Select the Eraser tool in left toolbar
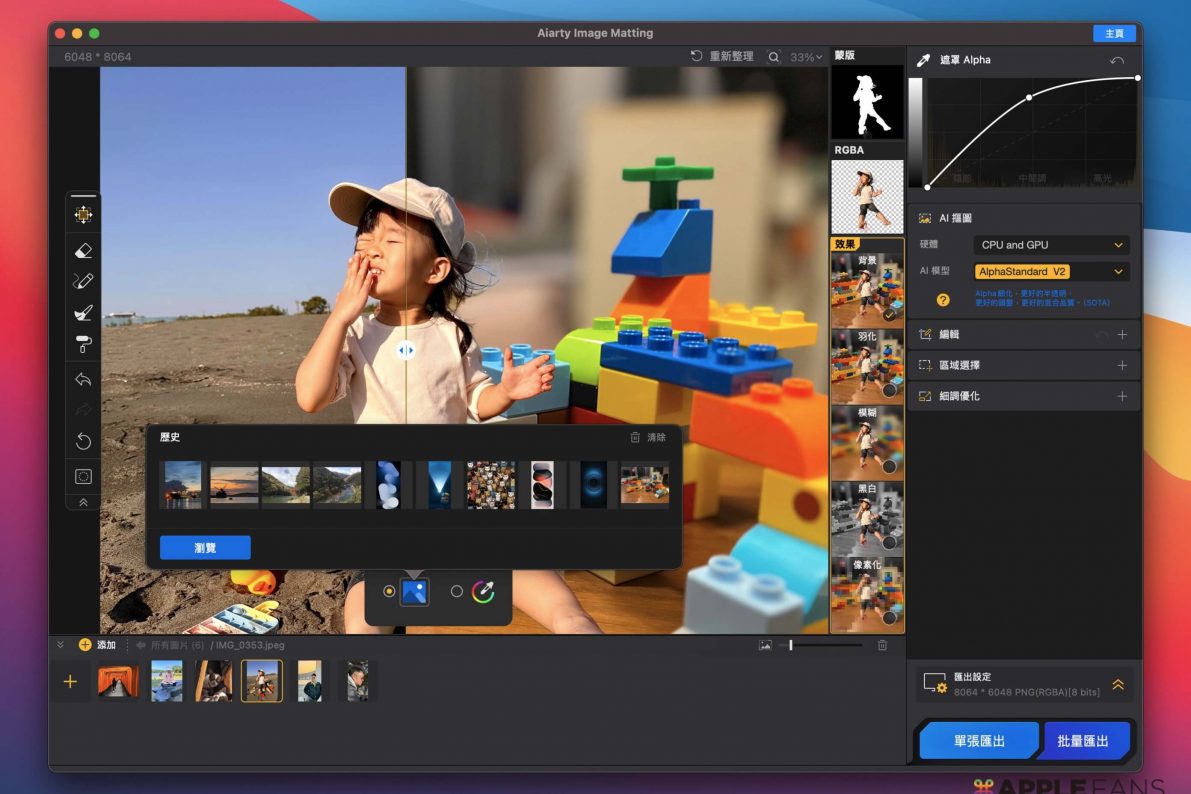The width and height of the screenshot is (1191, 794). (84, 251)
